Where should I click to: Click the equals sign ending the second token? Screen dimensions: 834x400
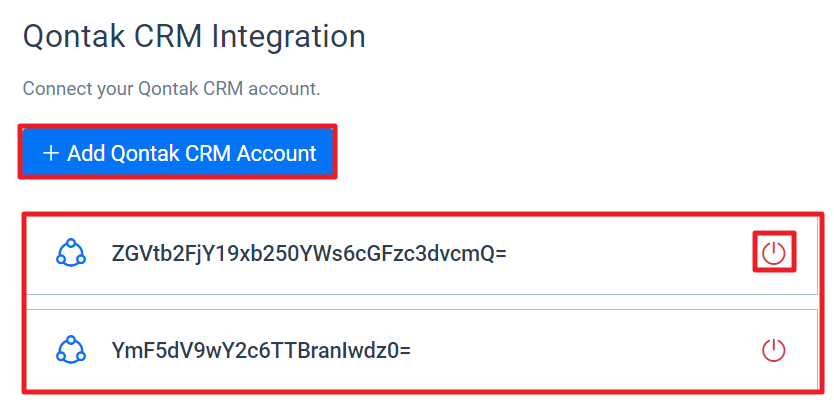(x=404, y=352)
